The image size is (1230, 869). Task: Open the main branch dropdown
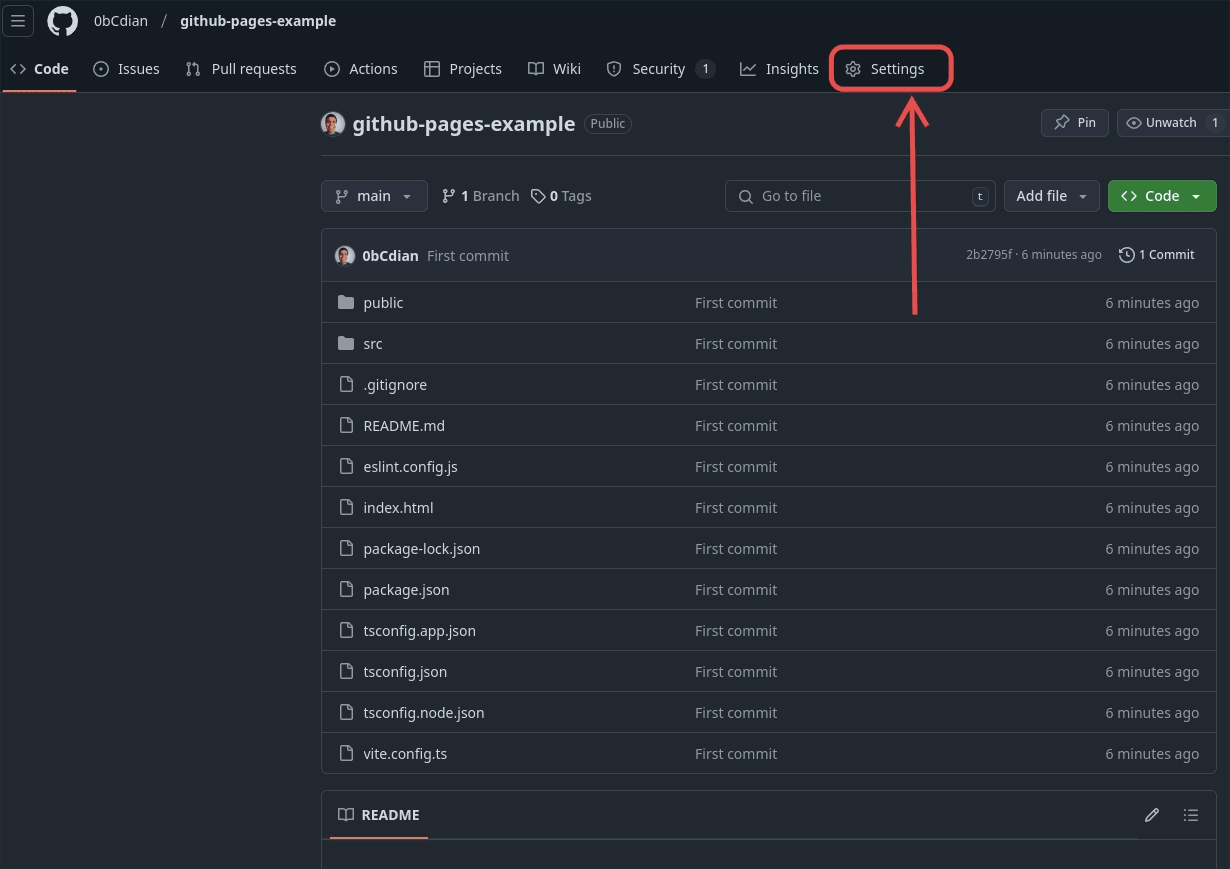[x=374, y=196]
